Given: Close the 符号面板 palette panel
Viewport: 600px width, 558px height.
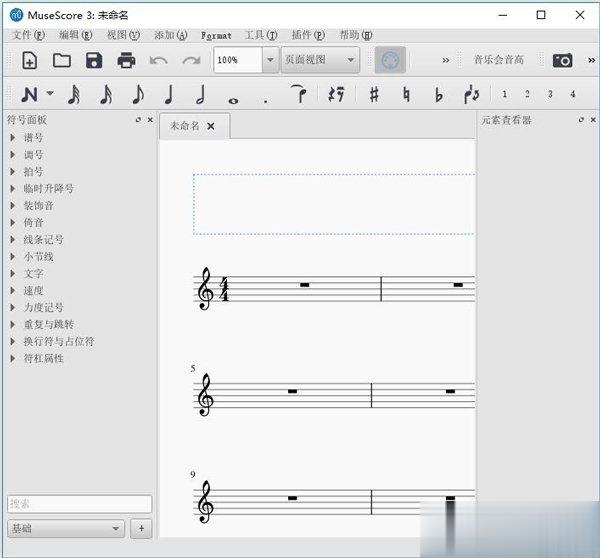Looking at the screenshot, I should (150, 120).
